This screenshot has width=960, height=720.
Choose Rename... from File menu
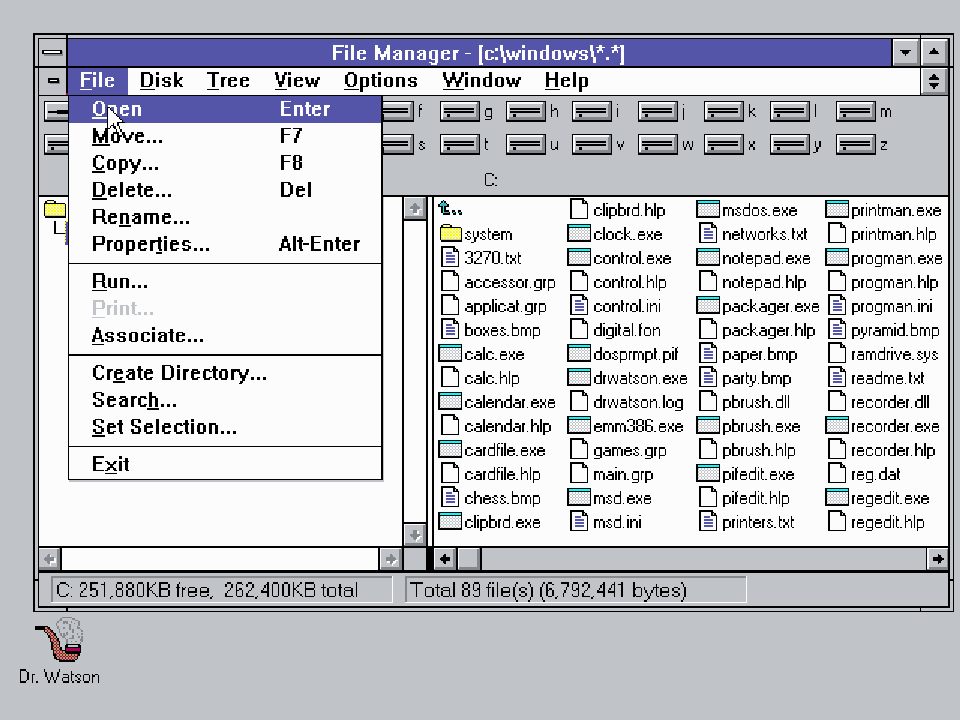(x=225, y=217)
